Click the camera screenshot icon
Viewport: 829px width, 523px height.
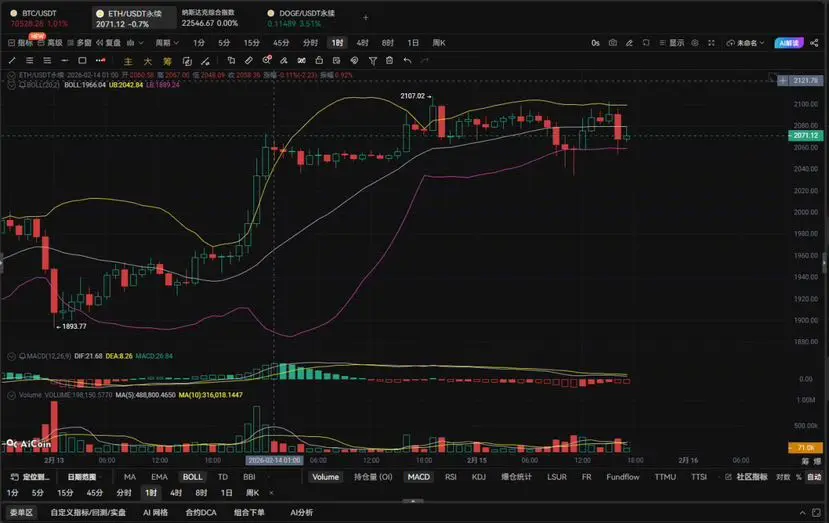(613, 43)
